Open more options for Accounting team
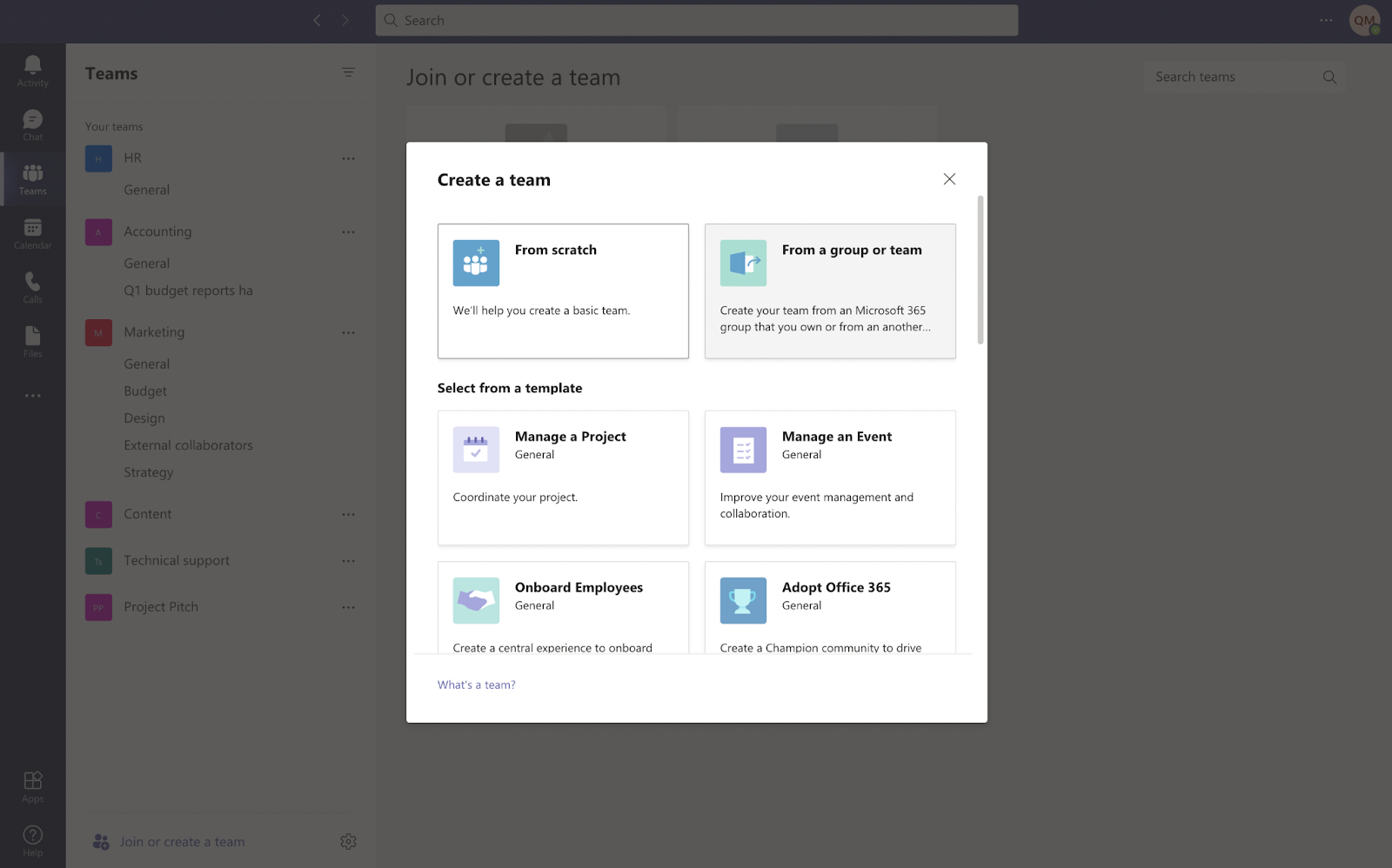 [348, 232]
